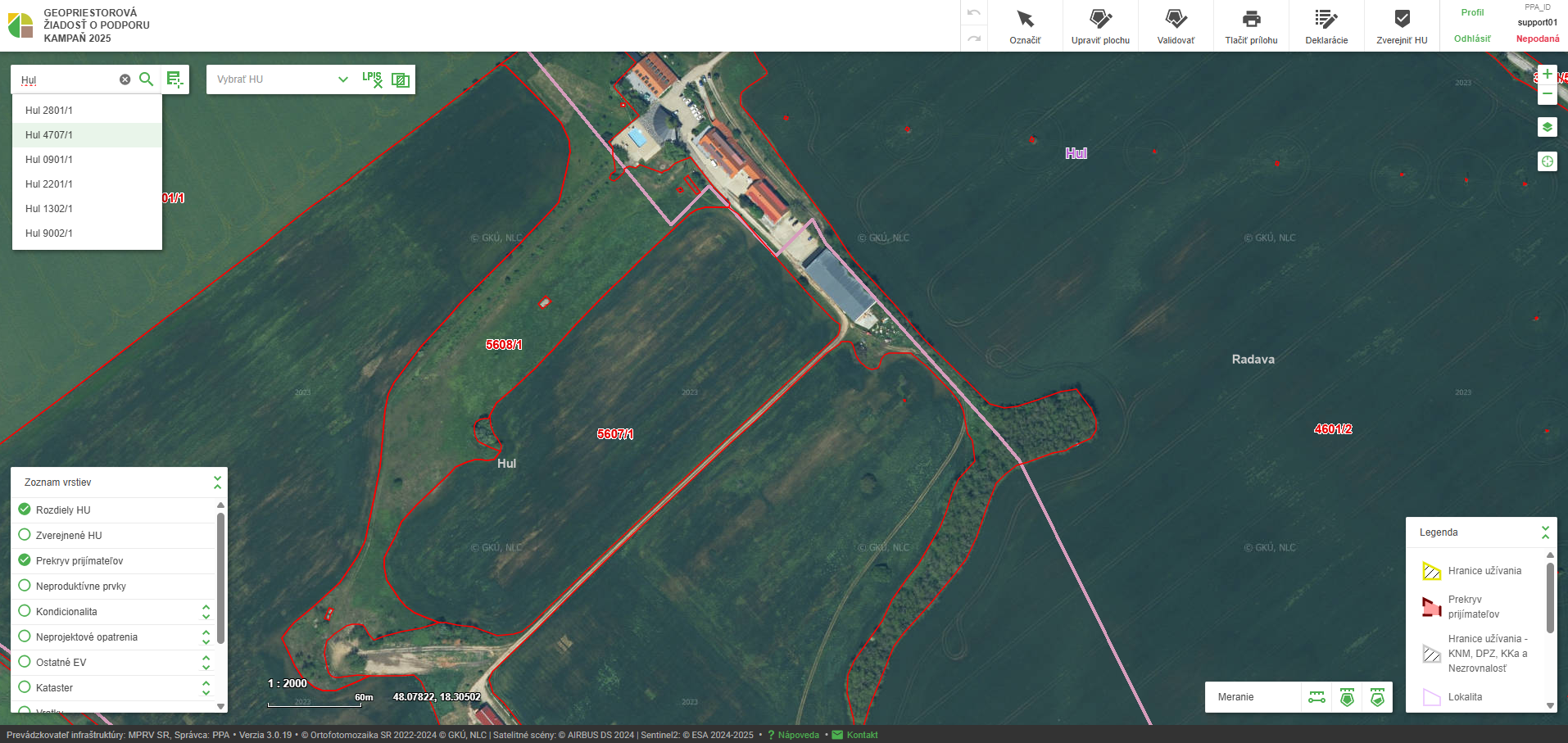
Task: Enable the Neproduktívne prvky layer
Action: [x=25, y=586]
